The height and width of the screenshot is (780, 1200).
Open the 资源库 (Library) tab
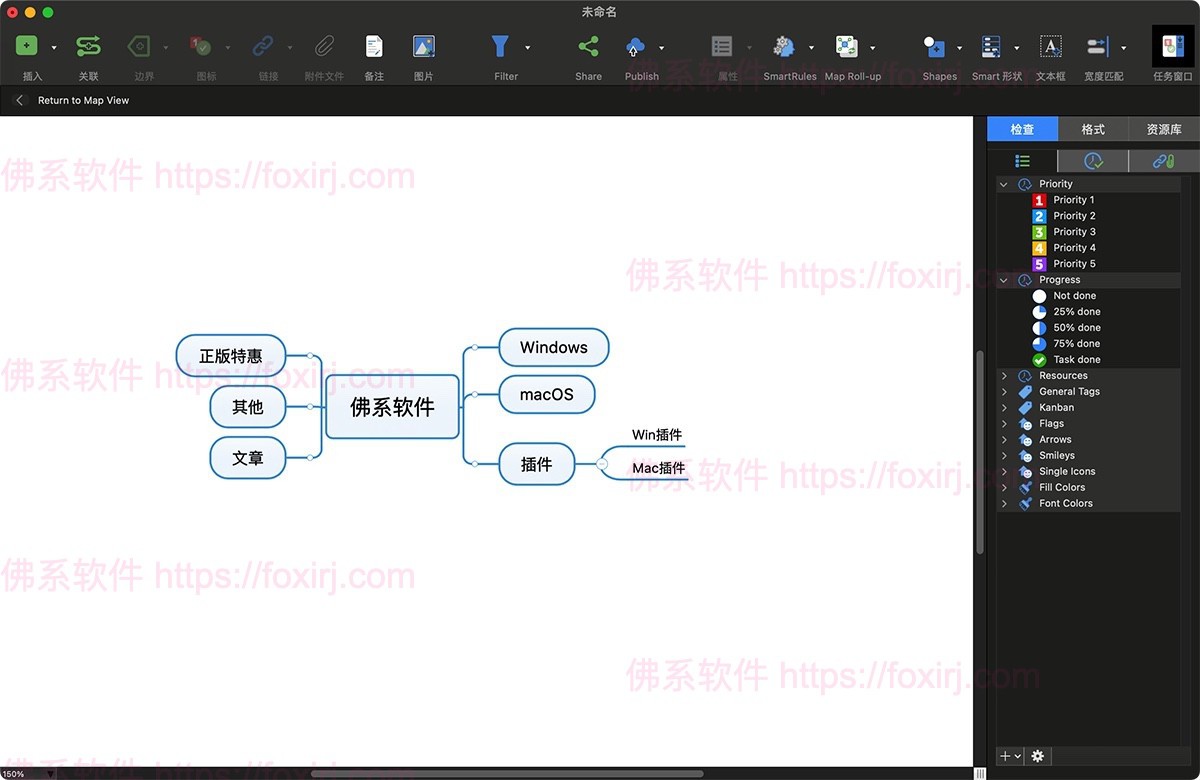point(1163,128)
